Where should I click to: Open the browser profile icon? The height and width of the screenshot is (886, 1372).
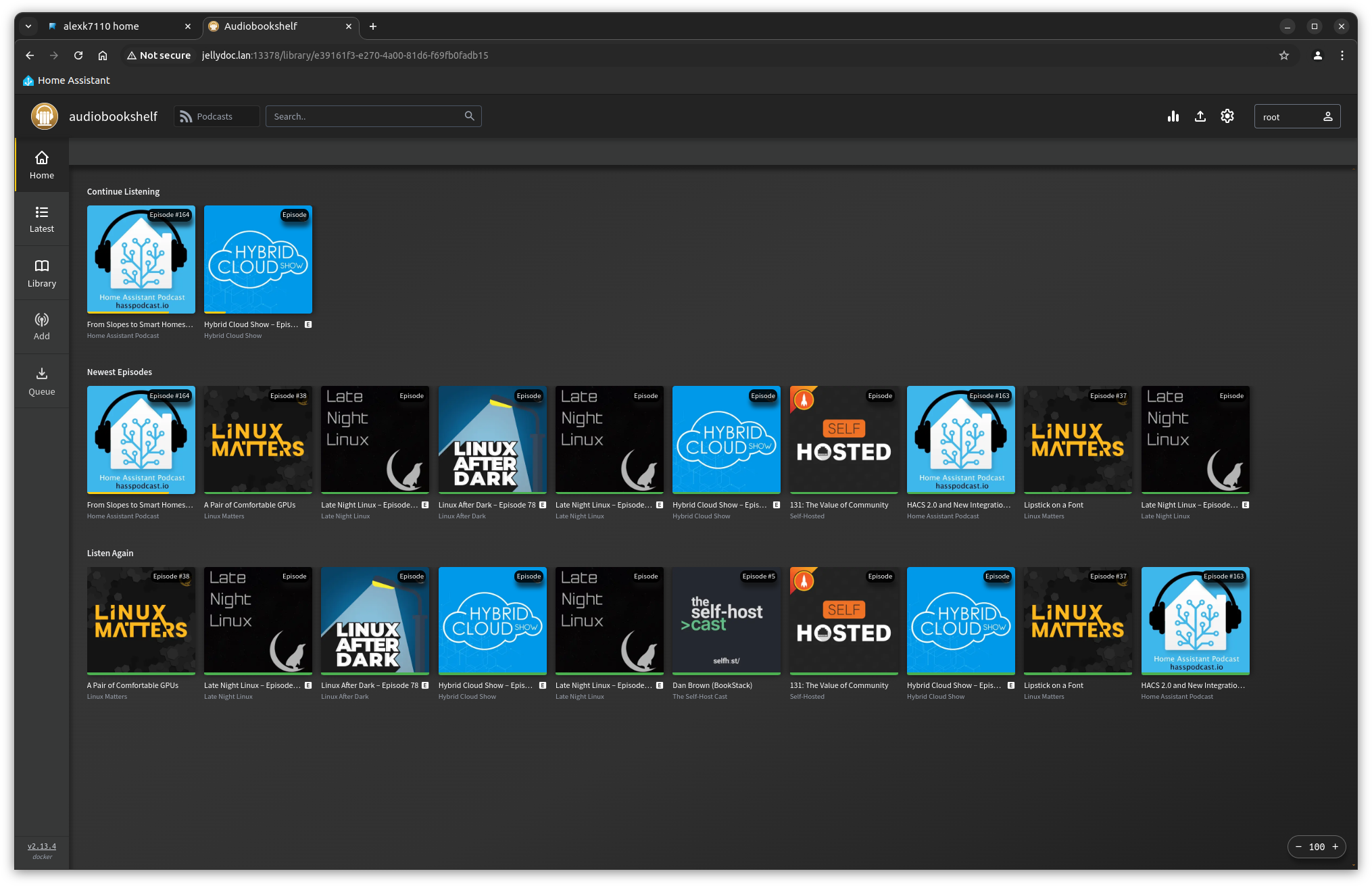point(1318,55)
